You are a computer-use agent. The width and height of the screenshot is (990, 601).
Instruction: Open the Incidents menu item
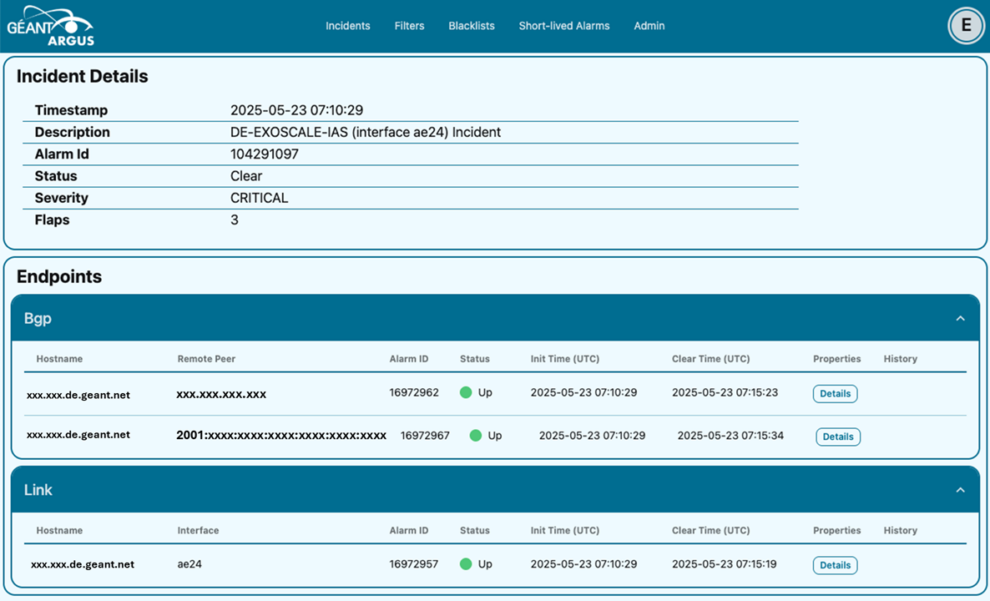tap(347, 26)
